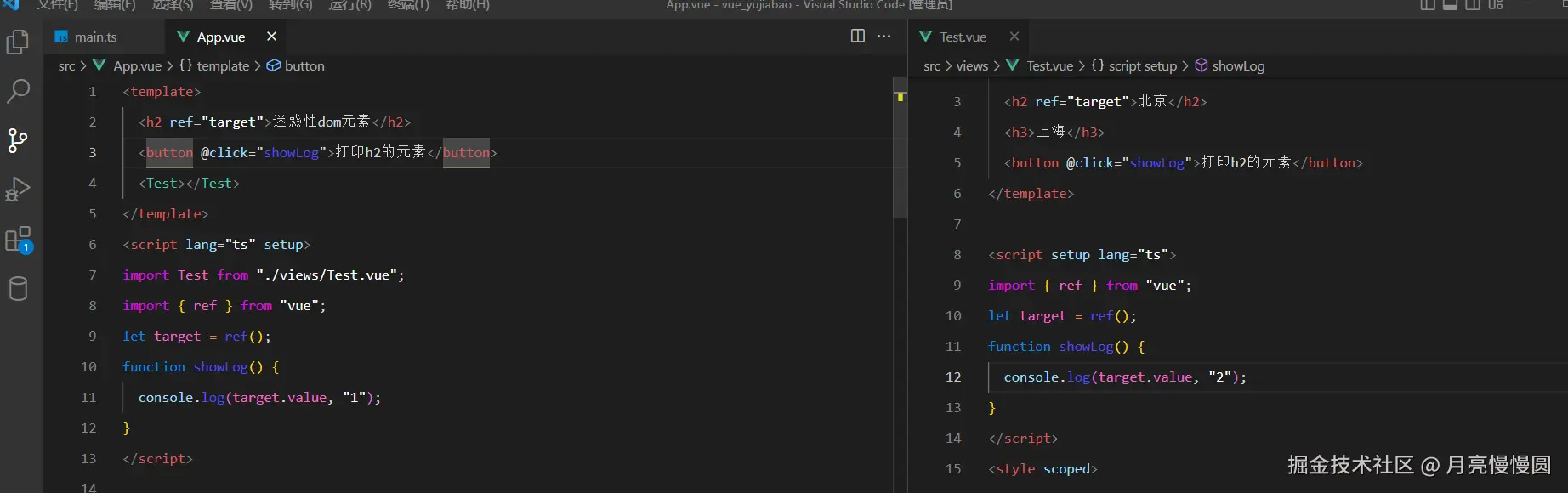Click the braces icon before template breadcrumb
This screenshot has height=493, width=1568.
tap(185, 65)
